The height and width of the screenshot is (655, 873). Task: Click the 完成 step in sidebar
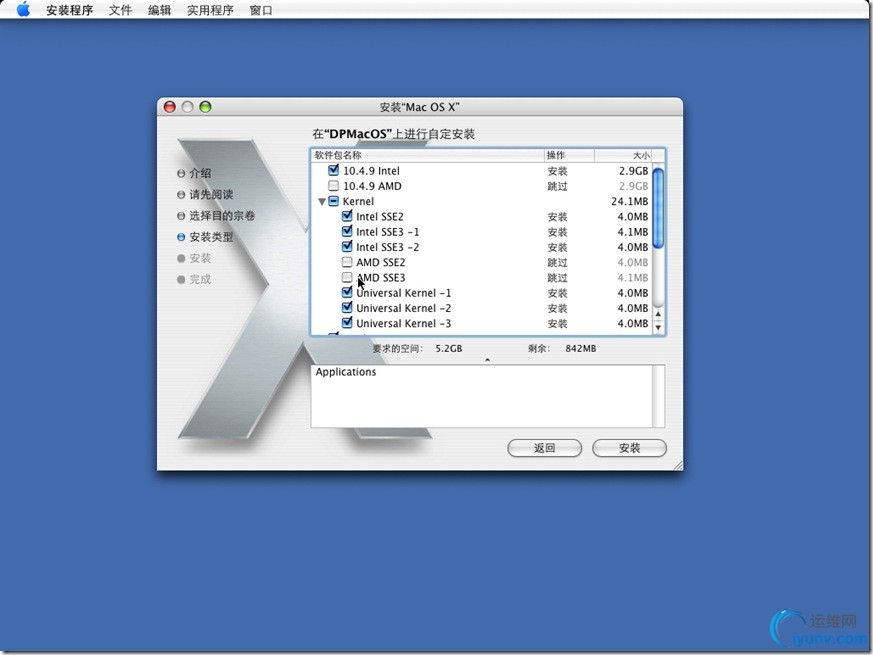[194, 279]
